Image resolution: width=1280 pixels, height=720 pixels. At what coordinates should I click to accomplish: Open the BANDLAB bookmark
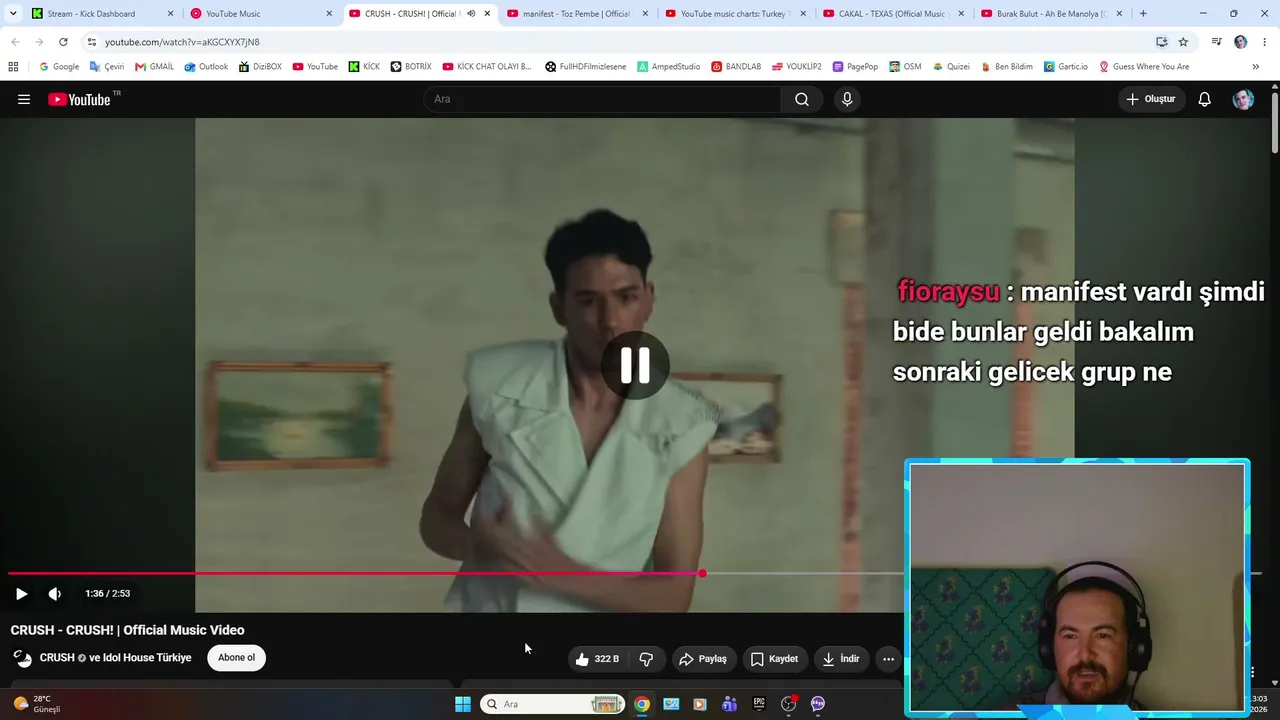coord(736,67)
